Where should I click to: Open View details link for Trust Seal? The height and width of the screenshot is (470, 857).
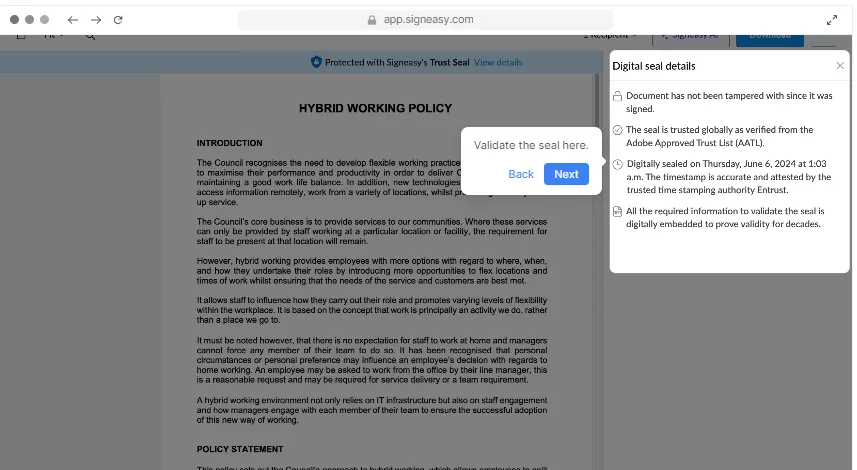click(x=498, y=62)
